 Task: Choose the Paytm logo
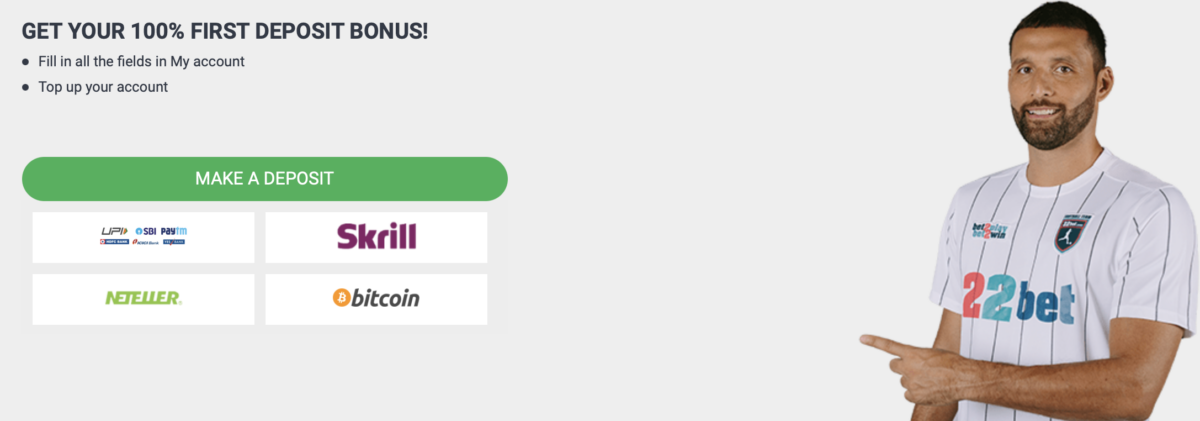click(x=174, y=231)
